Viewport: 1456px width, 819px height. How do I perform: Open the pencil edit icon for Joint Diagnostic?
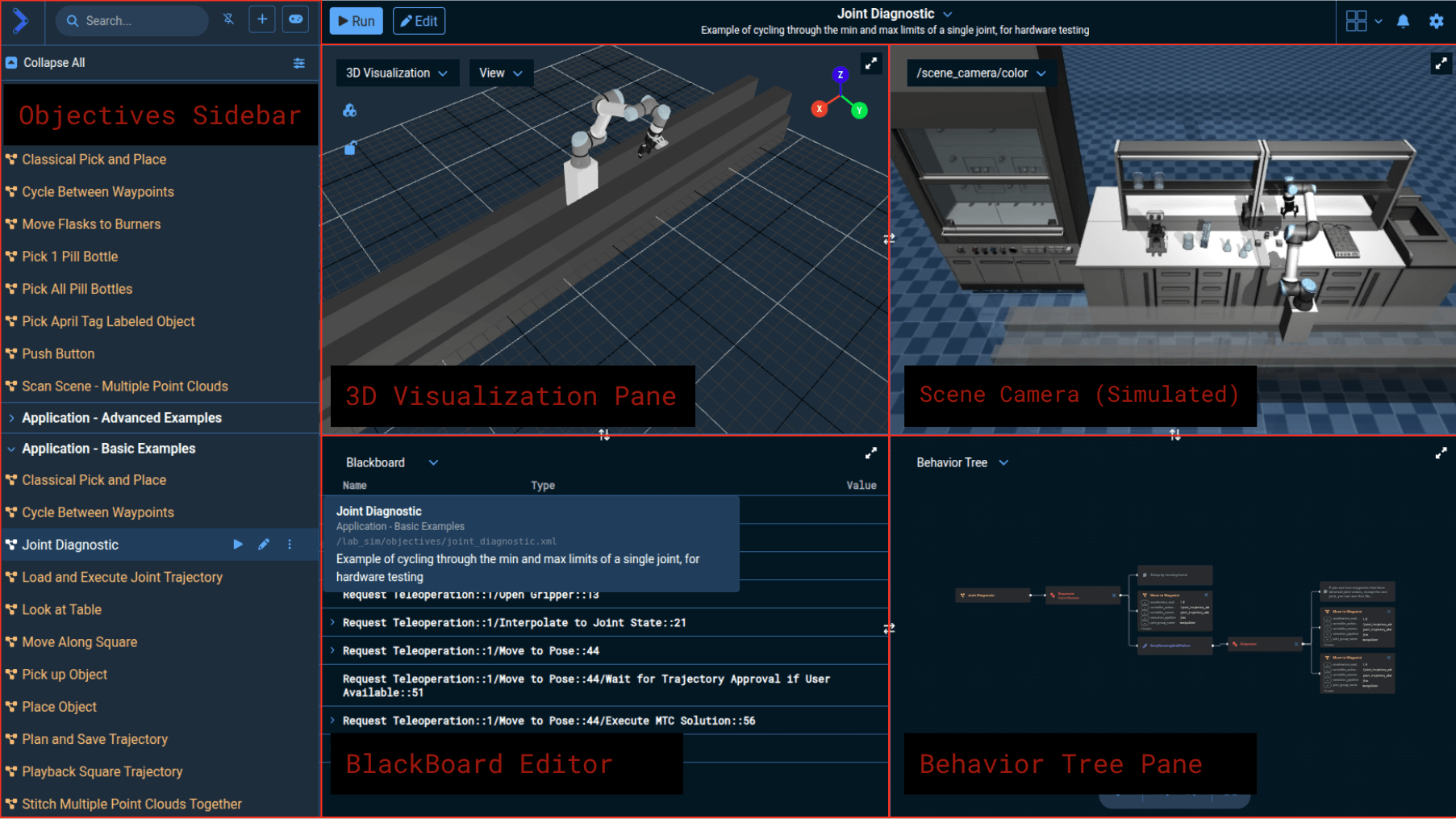[x=264, y=545]
